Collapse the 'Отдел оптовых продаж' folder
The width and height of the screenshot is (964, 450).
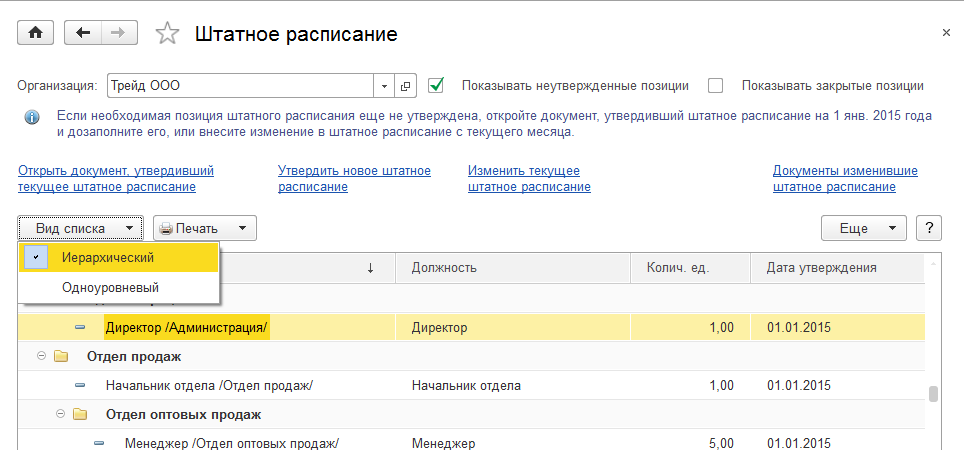pyautogui.click(x=61, y=414)
